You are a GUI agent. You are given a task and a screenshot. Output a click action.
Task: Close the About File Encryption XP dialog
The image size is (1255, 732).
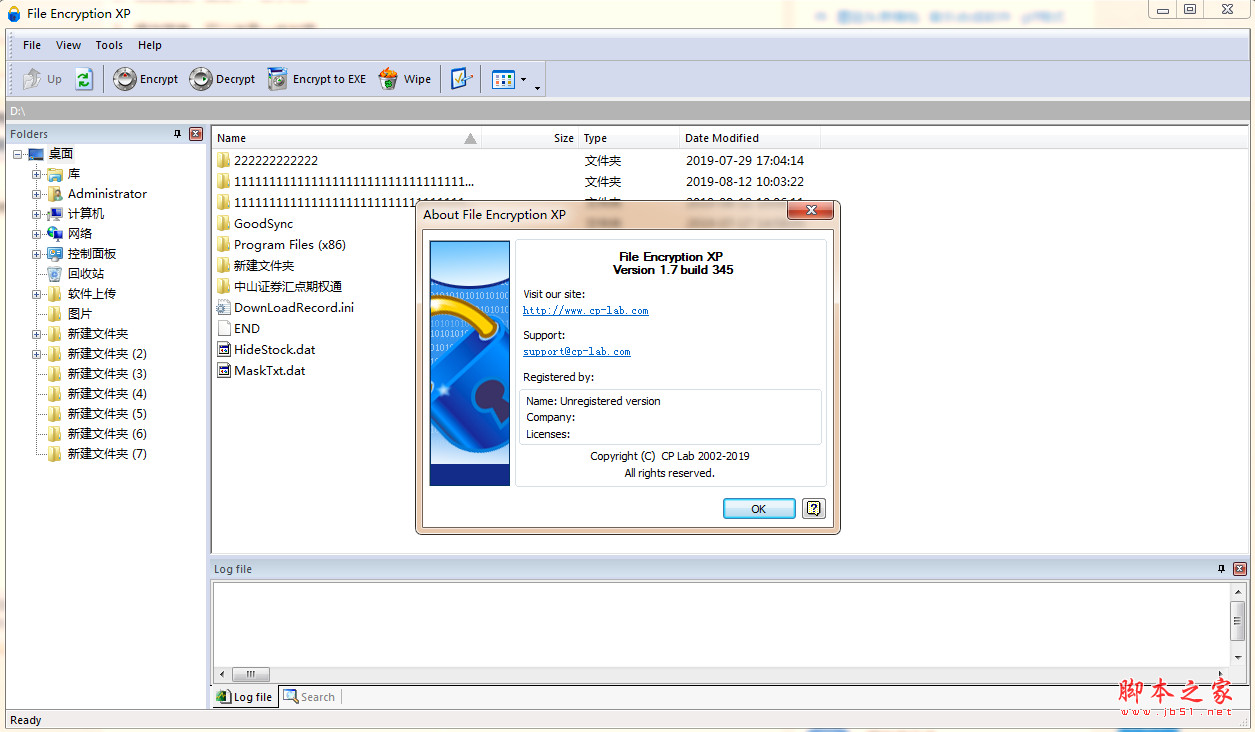click(811, 210)
